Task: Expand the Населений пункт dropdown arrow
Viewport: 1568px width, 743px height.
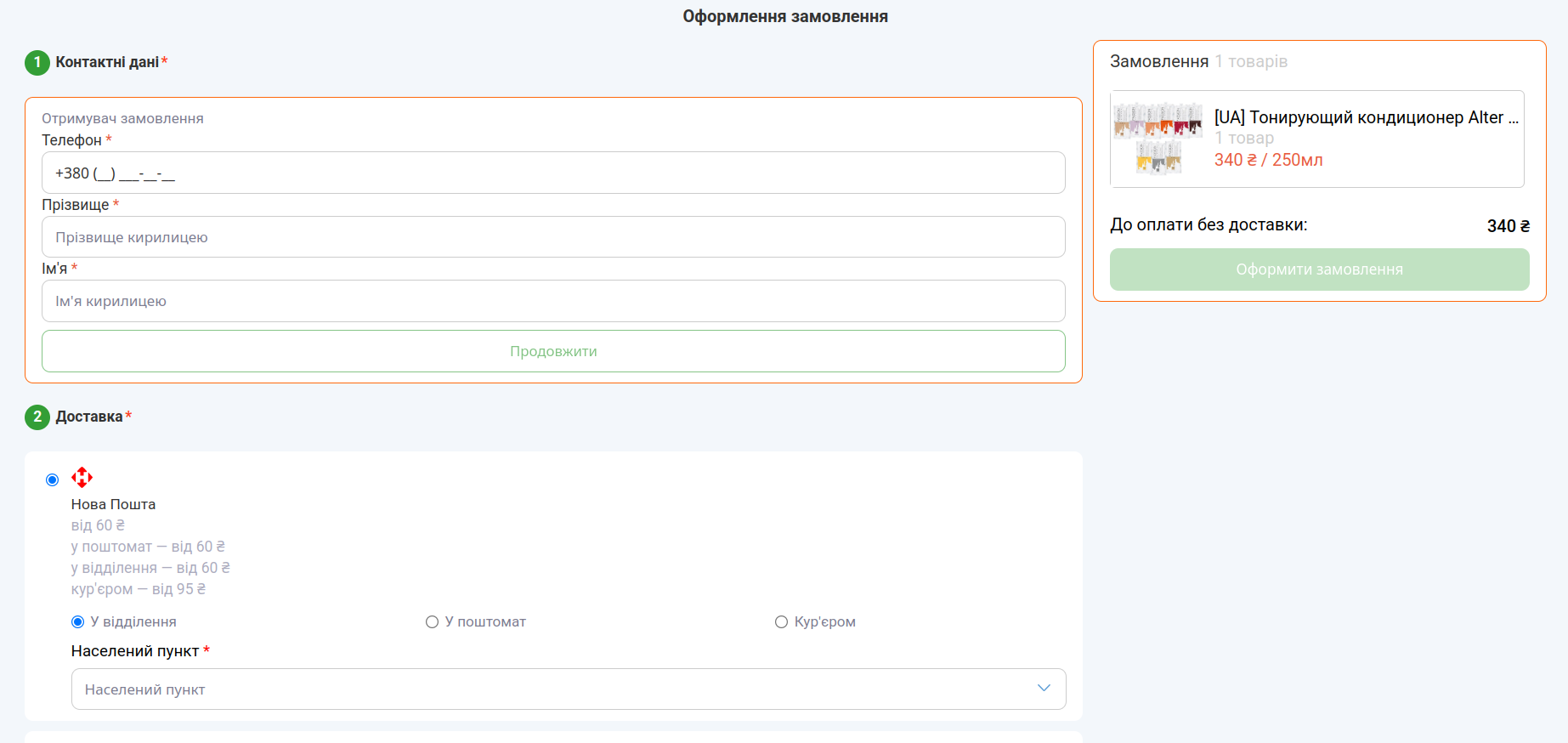Action: click(1044, 689)
